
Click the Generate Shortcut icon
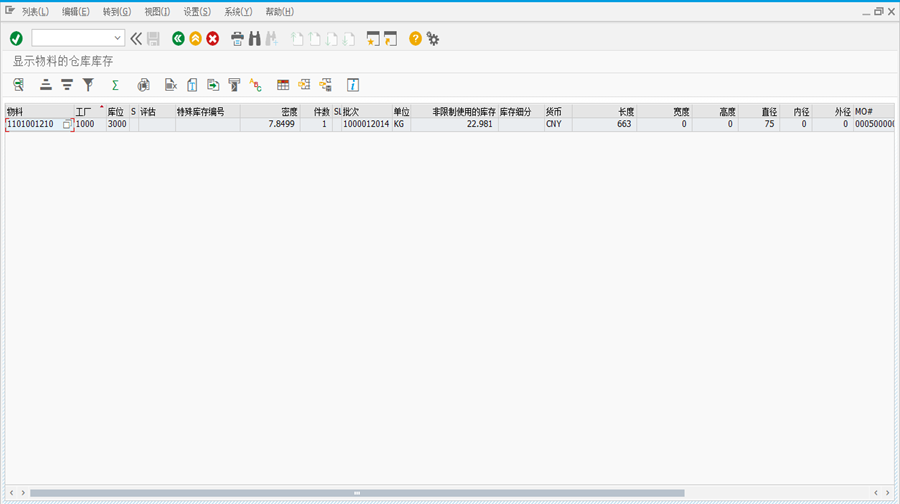(391, 38)
